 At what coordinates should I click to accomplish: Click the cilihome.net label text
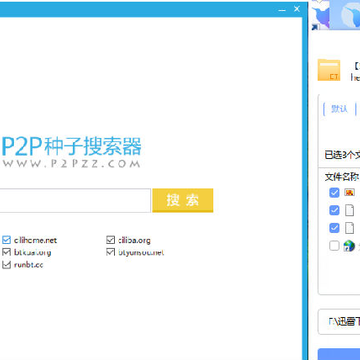click(35, 240)
